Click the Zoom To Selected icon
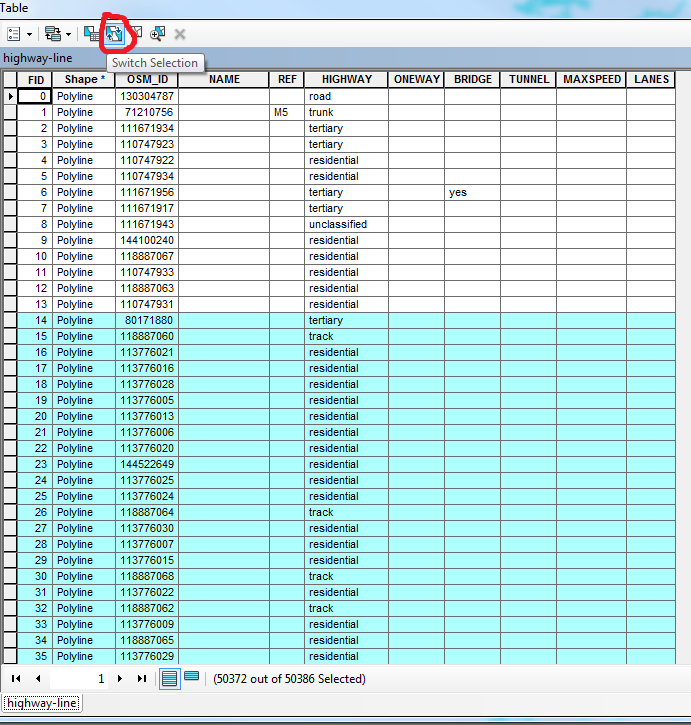 tap(158, 34)
